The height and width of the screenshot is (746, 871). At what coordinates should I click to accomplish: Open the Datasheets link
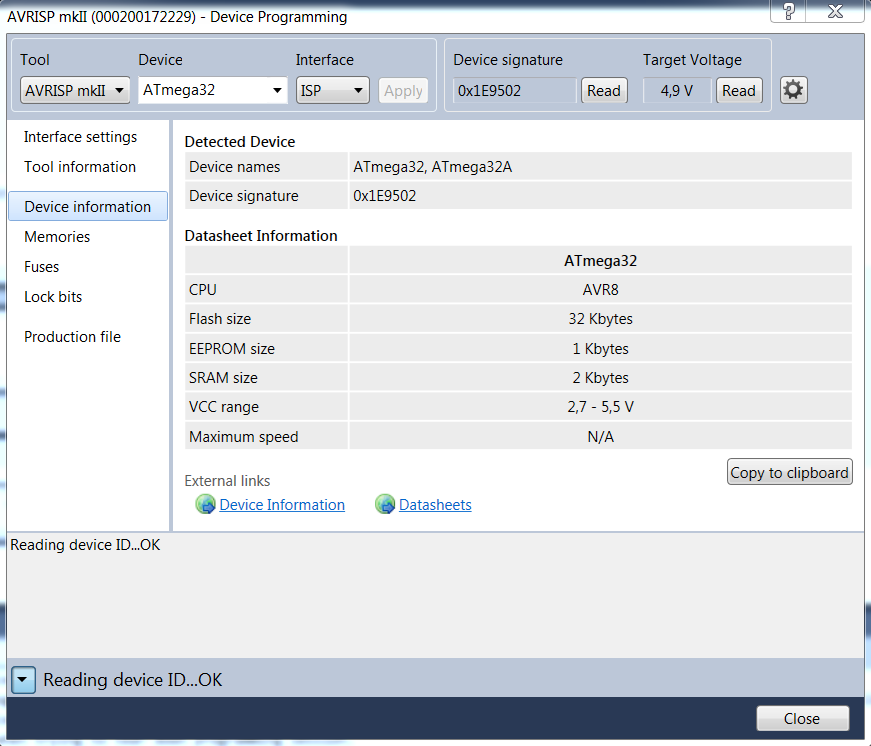pyautogui.click(x=435, y=505)
